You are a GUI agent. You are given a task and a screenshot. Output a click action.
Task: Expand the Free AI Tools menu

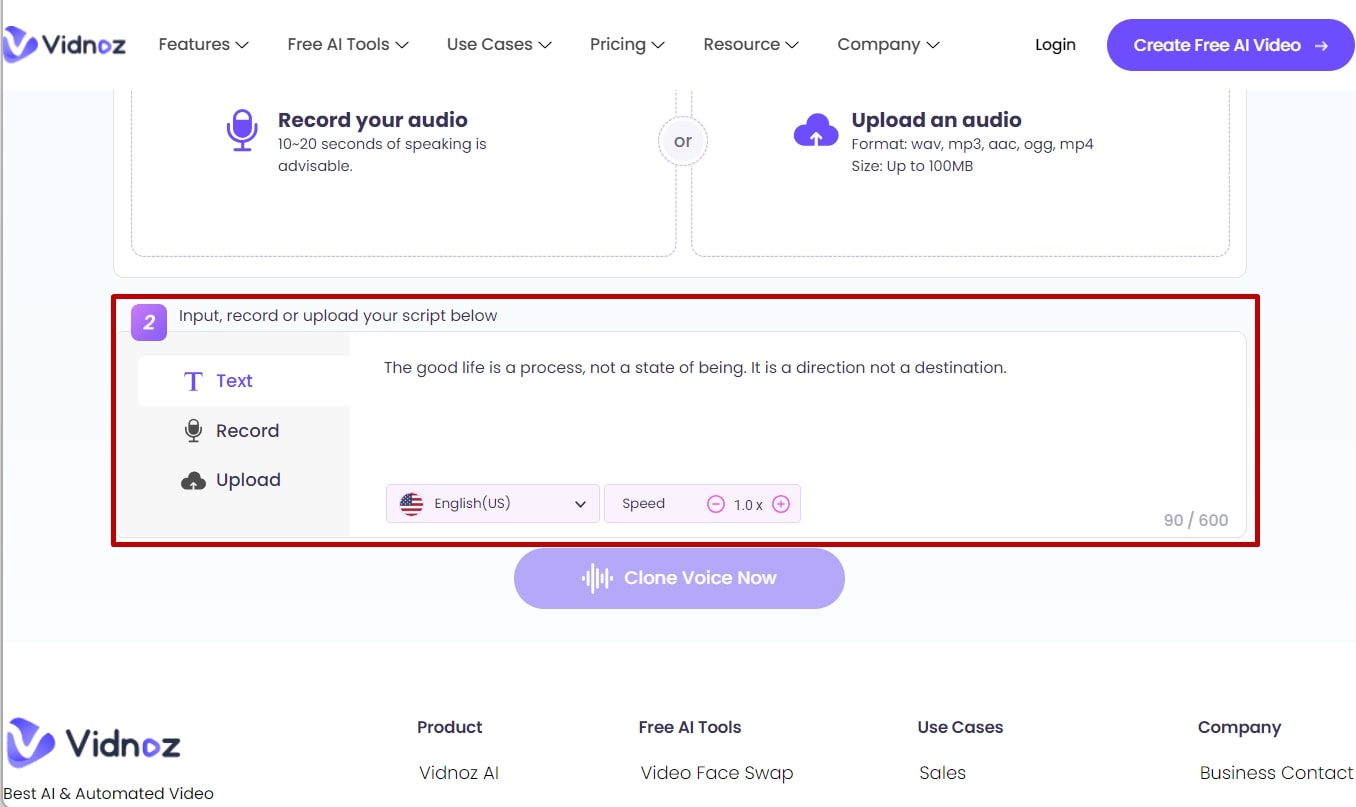tap(348, 45)
